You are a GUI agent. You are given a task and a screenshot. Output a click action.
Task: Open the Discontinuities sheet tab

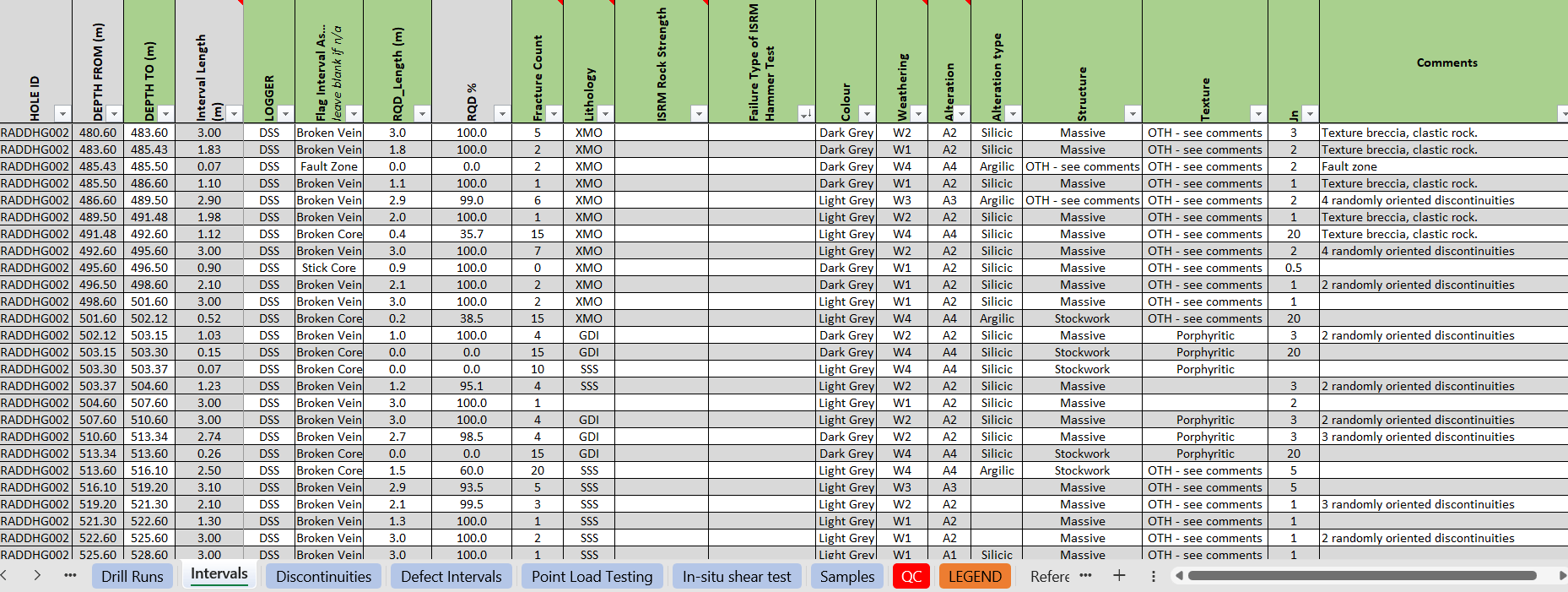pos(323,577)
